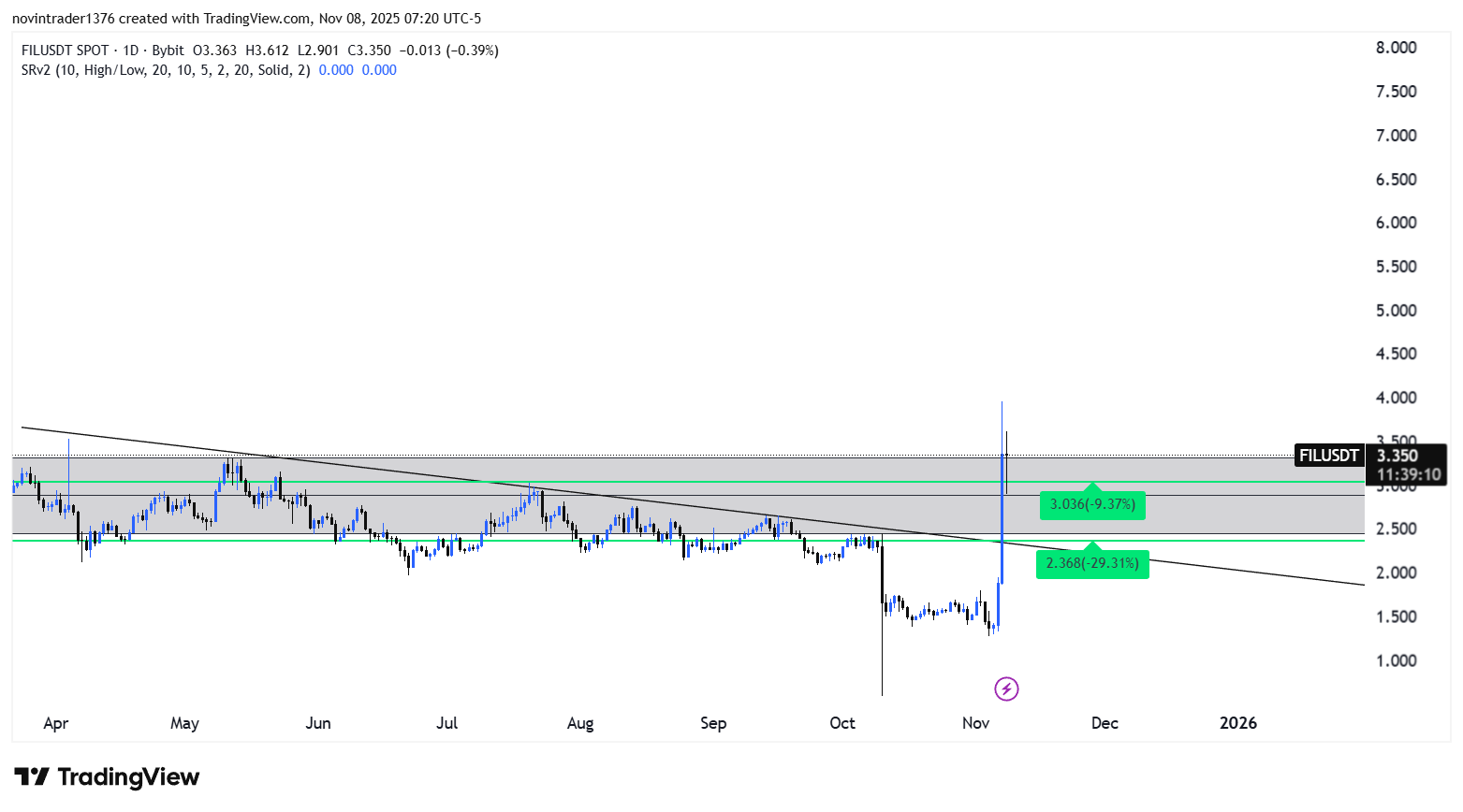Click the 5.500 price axis label
This screenshot has width=1463, height=812.
pos(1396,267)
